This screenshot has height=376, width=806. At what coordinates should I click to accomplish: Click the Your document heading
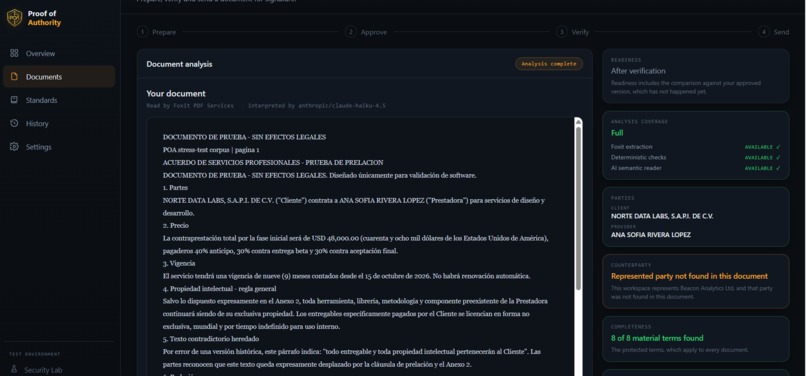point(176,94)
